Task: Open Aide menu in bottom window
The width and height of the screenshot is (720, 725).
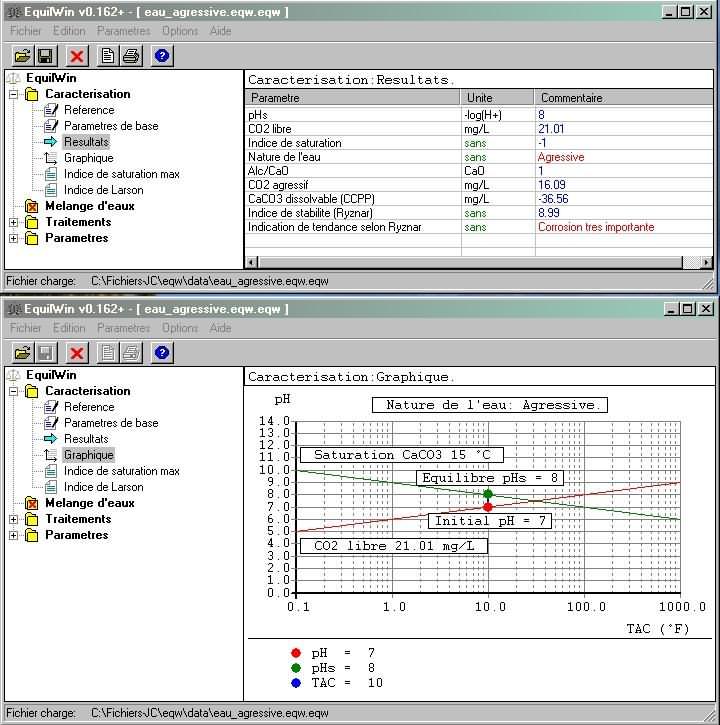Action: click(220, 328)
